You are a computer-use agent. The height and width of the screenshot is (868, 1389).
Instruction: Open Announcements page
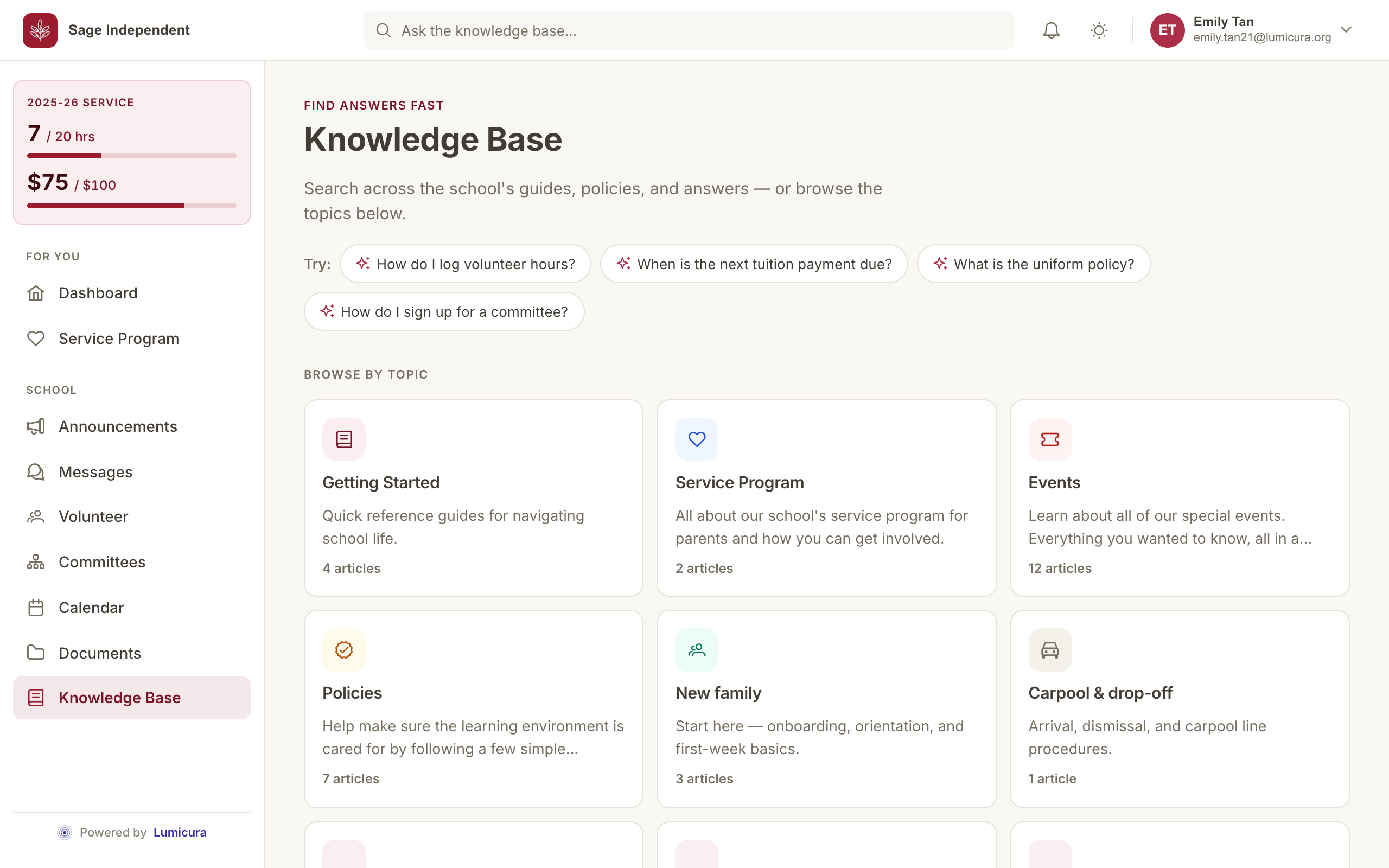click(118, 426)
